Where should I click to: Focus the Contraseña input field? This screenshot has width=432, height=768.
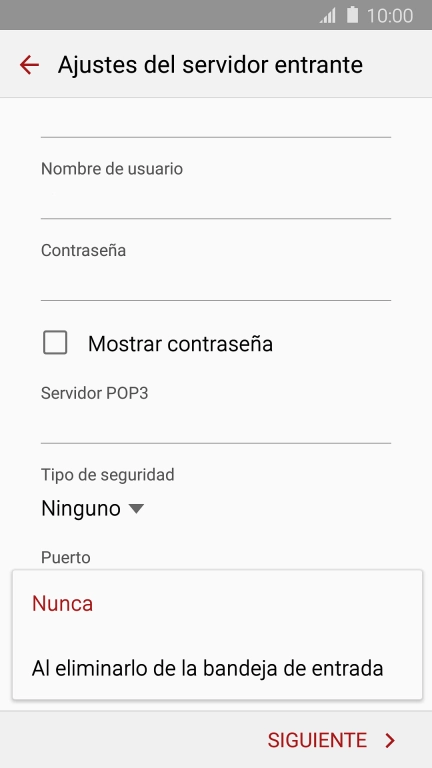pyautogui.click(x=216, y=281)
